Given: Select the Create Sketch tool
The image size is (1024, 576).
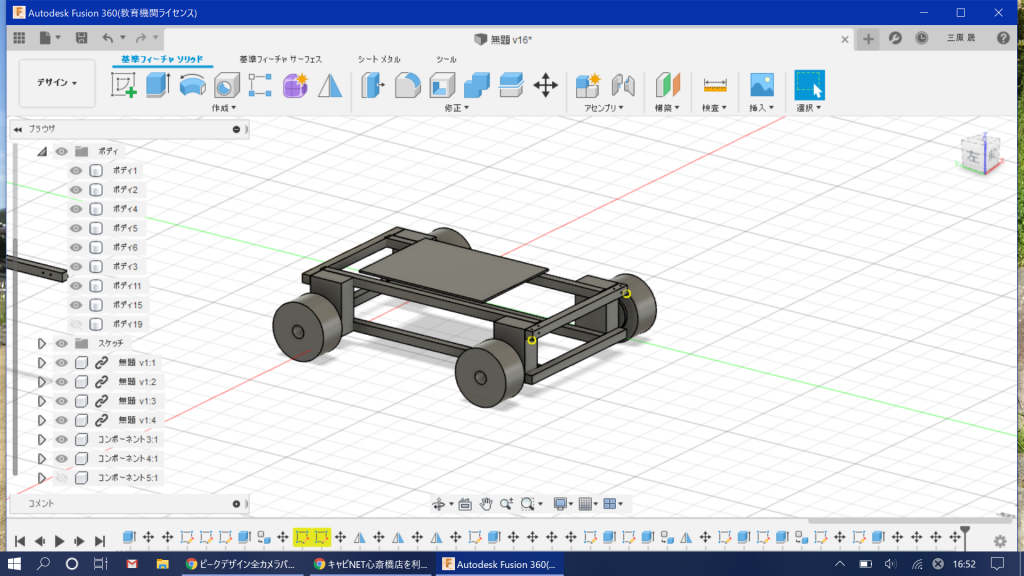Looking at the screenshot, I should pos(123,85).
